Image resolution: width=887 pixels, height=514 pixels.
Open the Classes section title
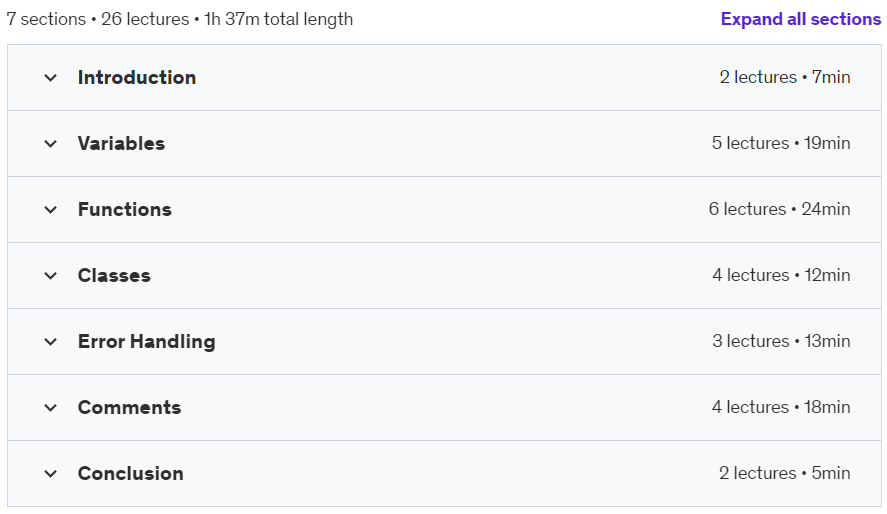pos(114,276)
